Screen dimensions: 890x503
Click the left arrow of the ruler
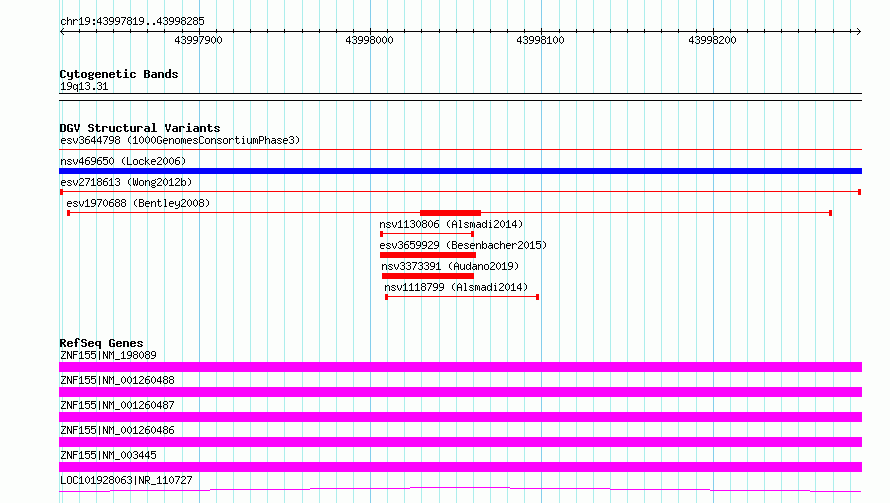point(62,32)
